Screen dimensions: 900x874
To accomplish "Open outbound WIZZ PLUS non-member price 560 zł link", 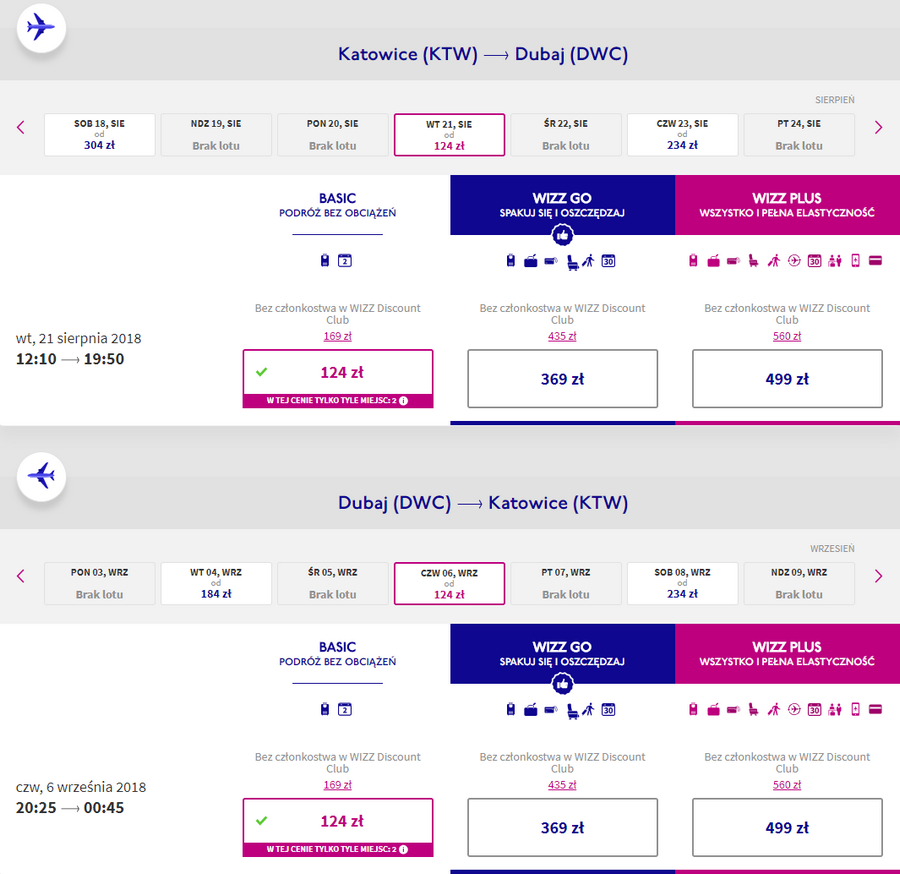I will pos(787,336).
